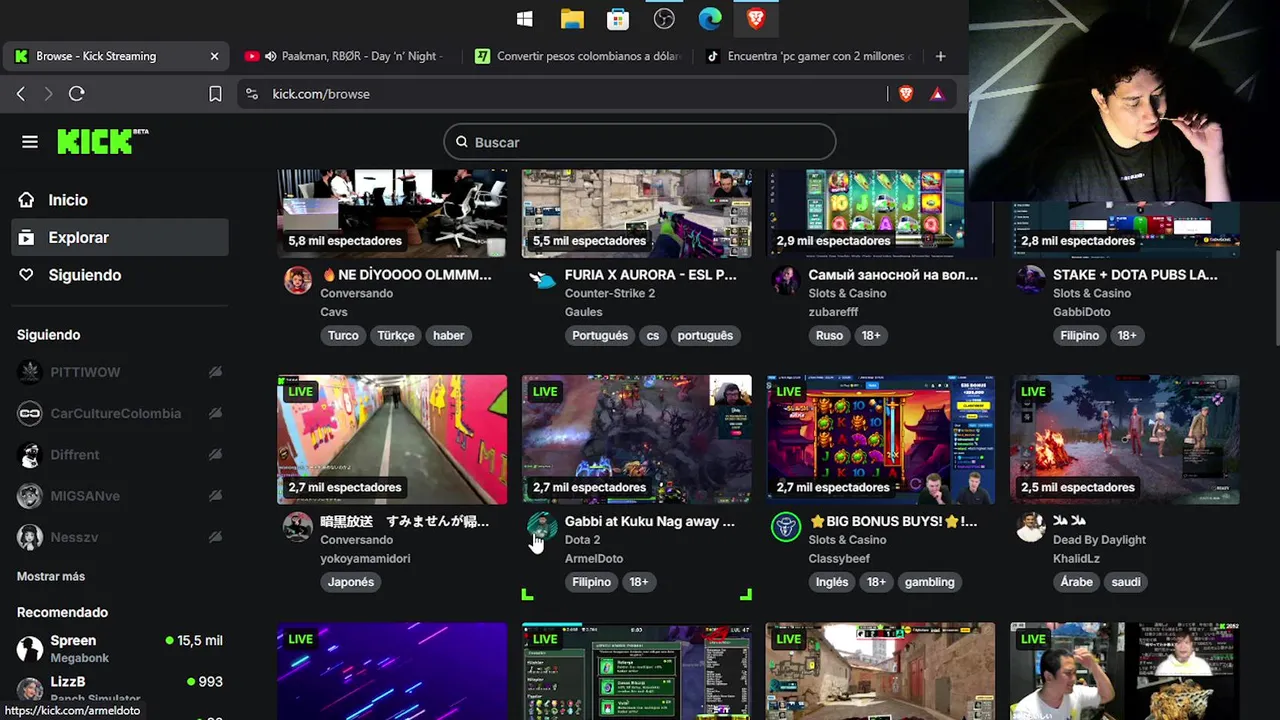
Task: Open File Explorer from taskbar
Action: [572, 19]
